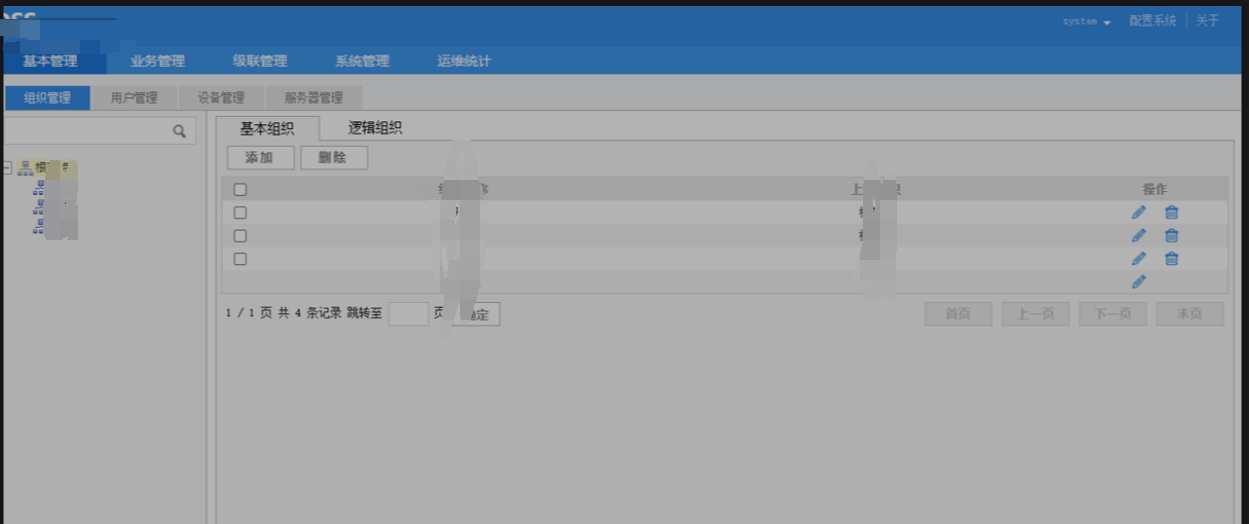Viewport: 1249px width, 524px height.
Task: Click the search magnifier icon in the tree panel
Action: [179, 131]
